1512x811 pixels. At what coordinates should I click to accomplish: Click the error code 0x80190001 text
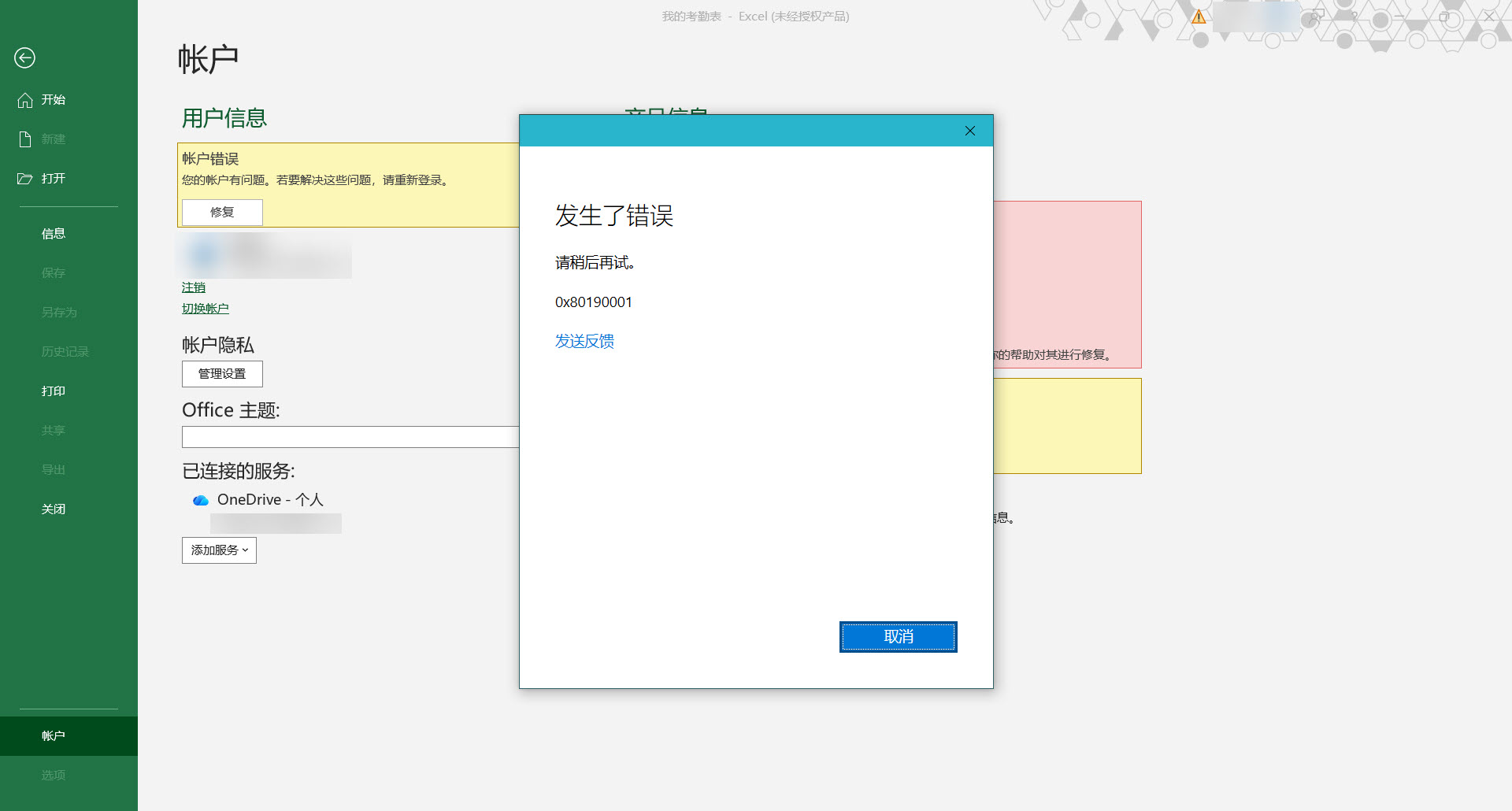[x=594, y=302]
